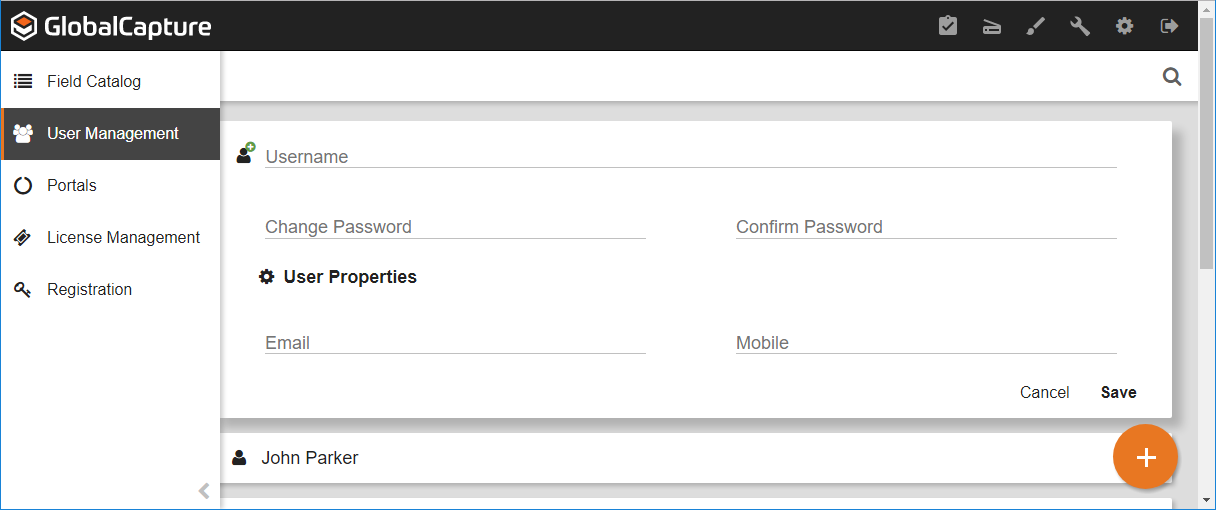Click the logout arrow icon
The width and height of the screenshot is (1216, 510).
click(x=1169, y=26)
